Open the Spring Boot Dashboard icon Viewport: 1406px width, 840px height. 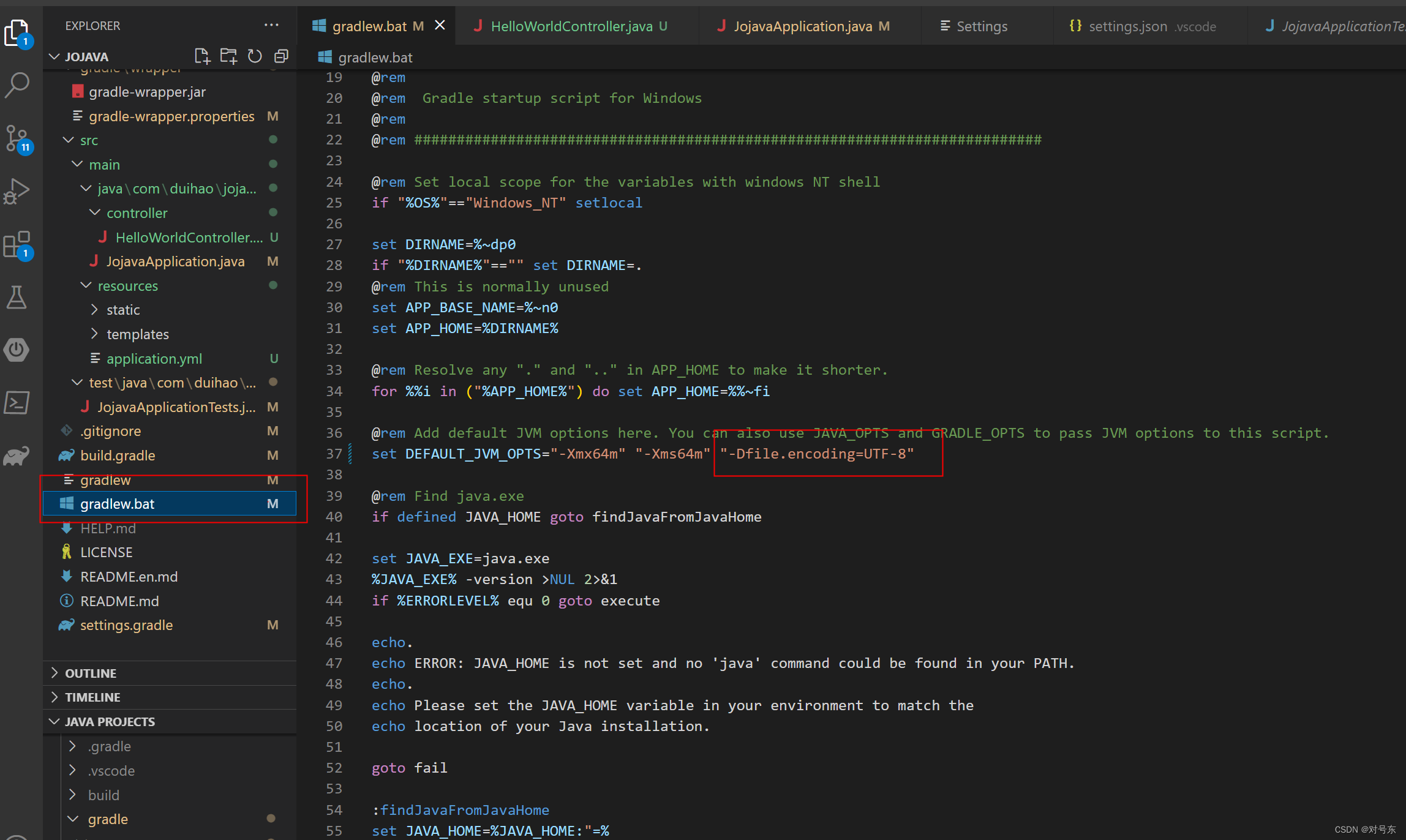(x=17, y=350)
